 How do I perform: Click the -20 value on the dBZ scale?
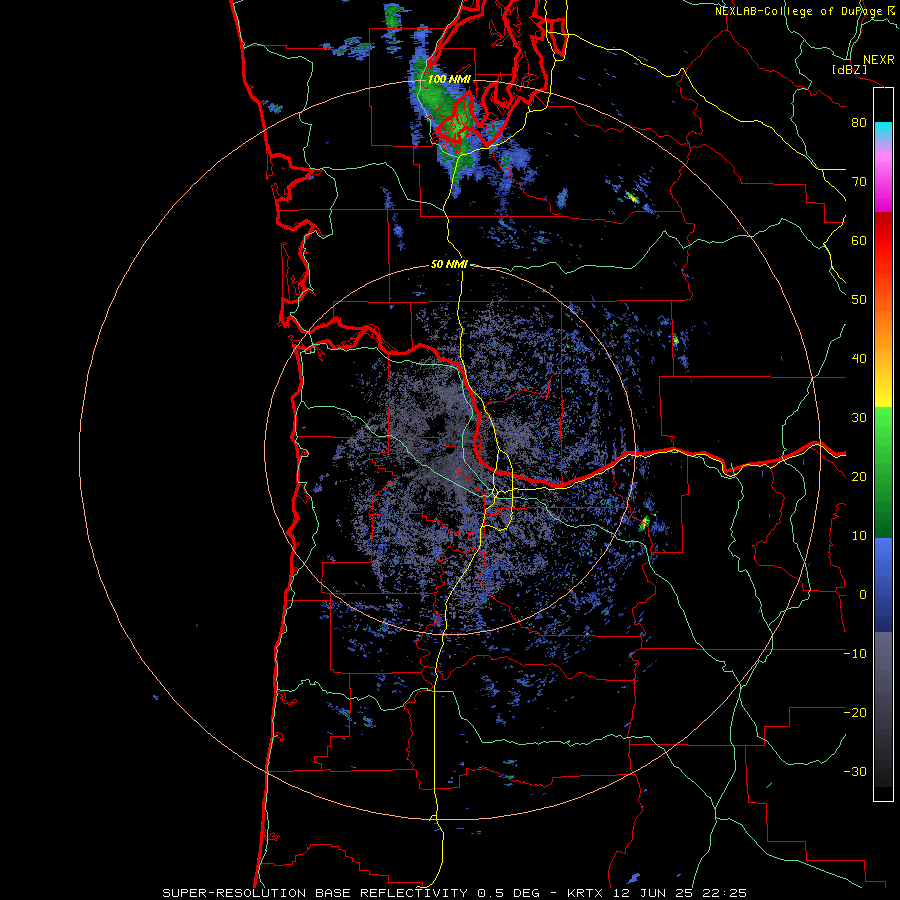tap(855, 713)
